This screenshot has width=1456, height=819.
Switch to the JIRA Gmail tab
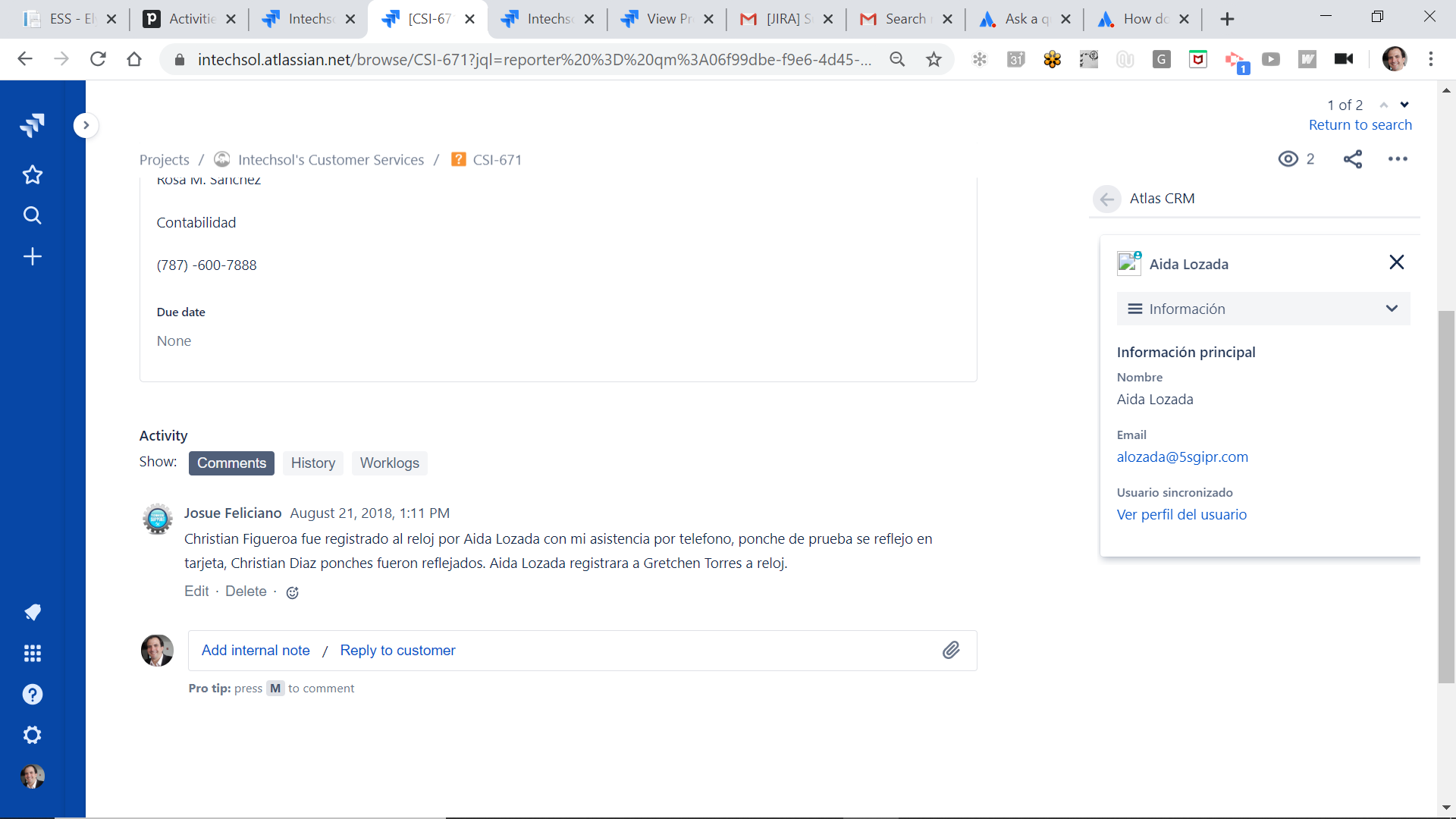785,19
